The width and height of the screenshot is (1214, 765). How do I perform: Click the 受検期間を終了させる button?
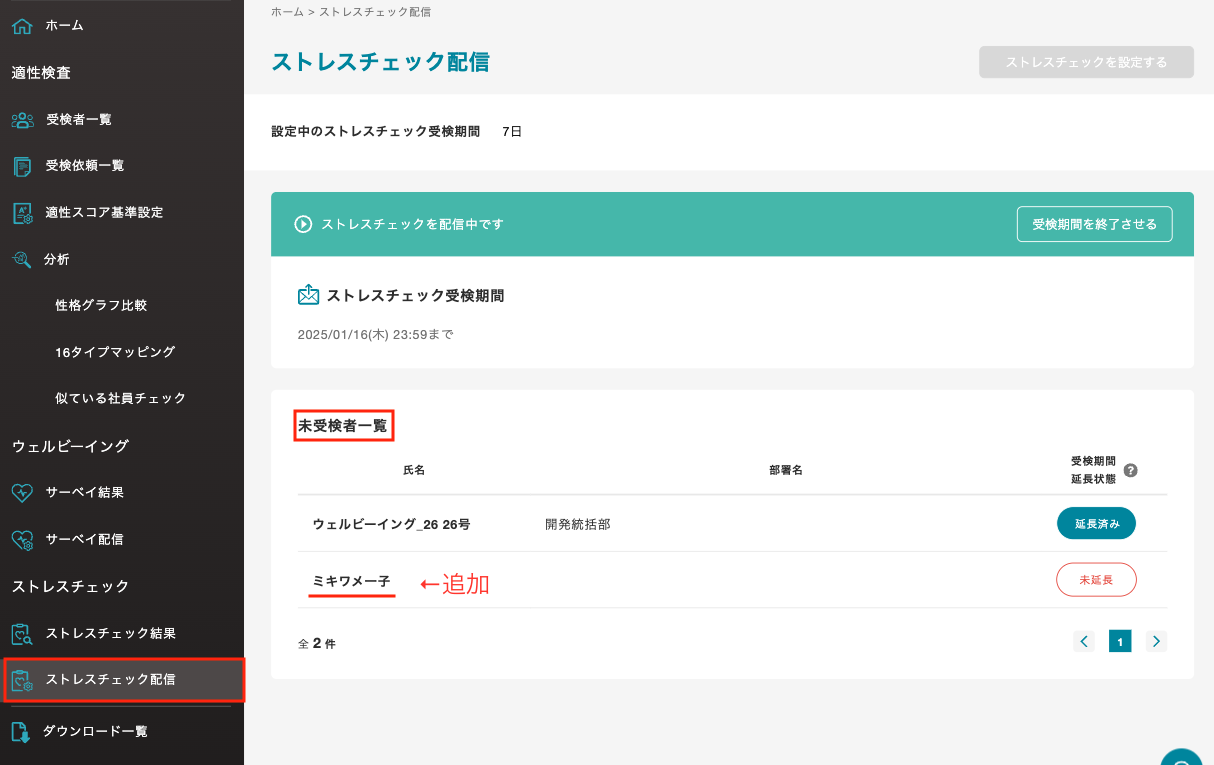pyautogui.click(x=1094, y=224)
